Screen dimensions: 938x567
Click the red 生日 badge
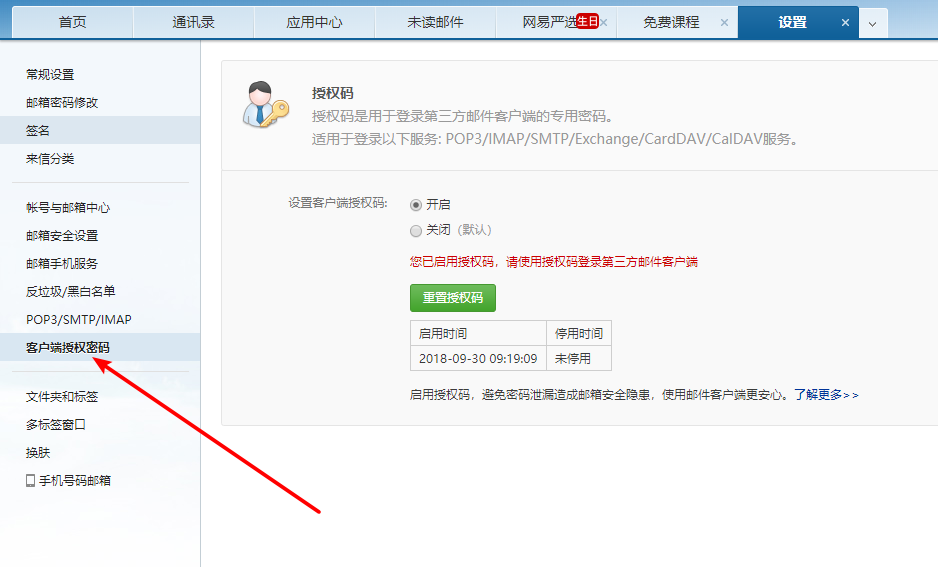tap(587, 21)
